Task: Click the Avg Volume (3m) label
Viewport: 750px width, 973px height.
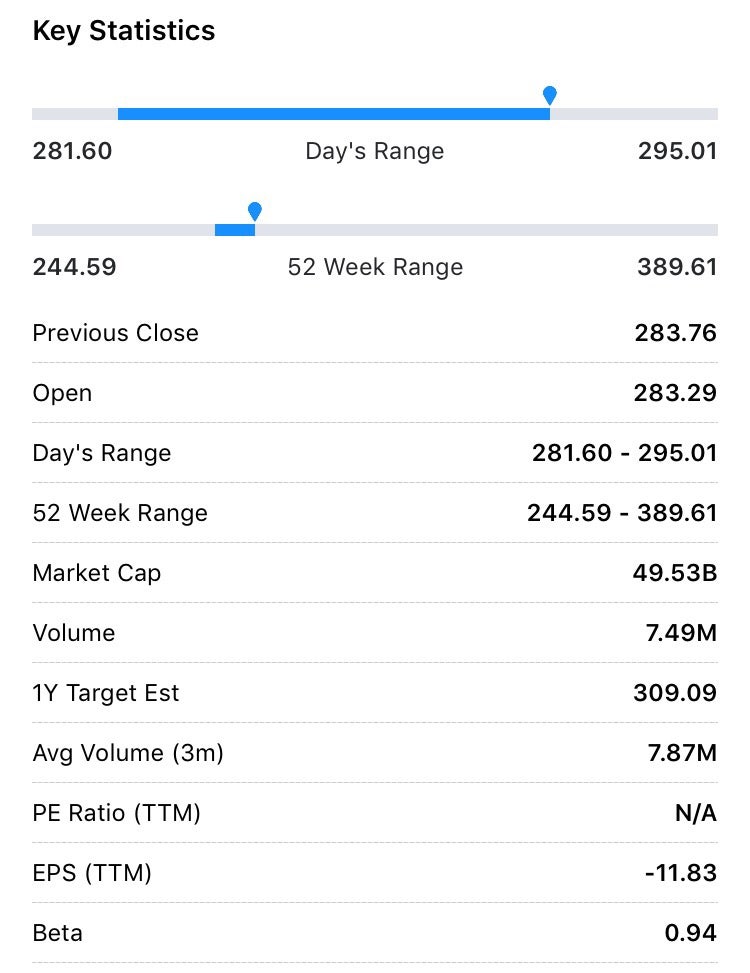Action: [x=128, y=753]
